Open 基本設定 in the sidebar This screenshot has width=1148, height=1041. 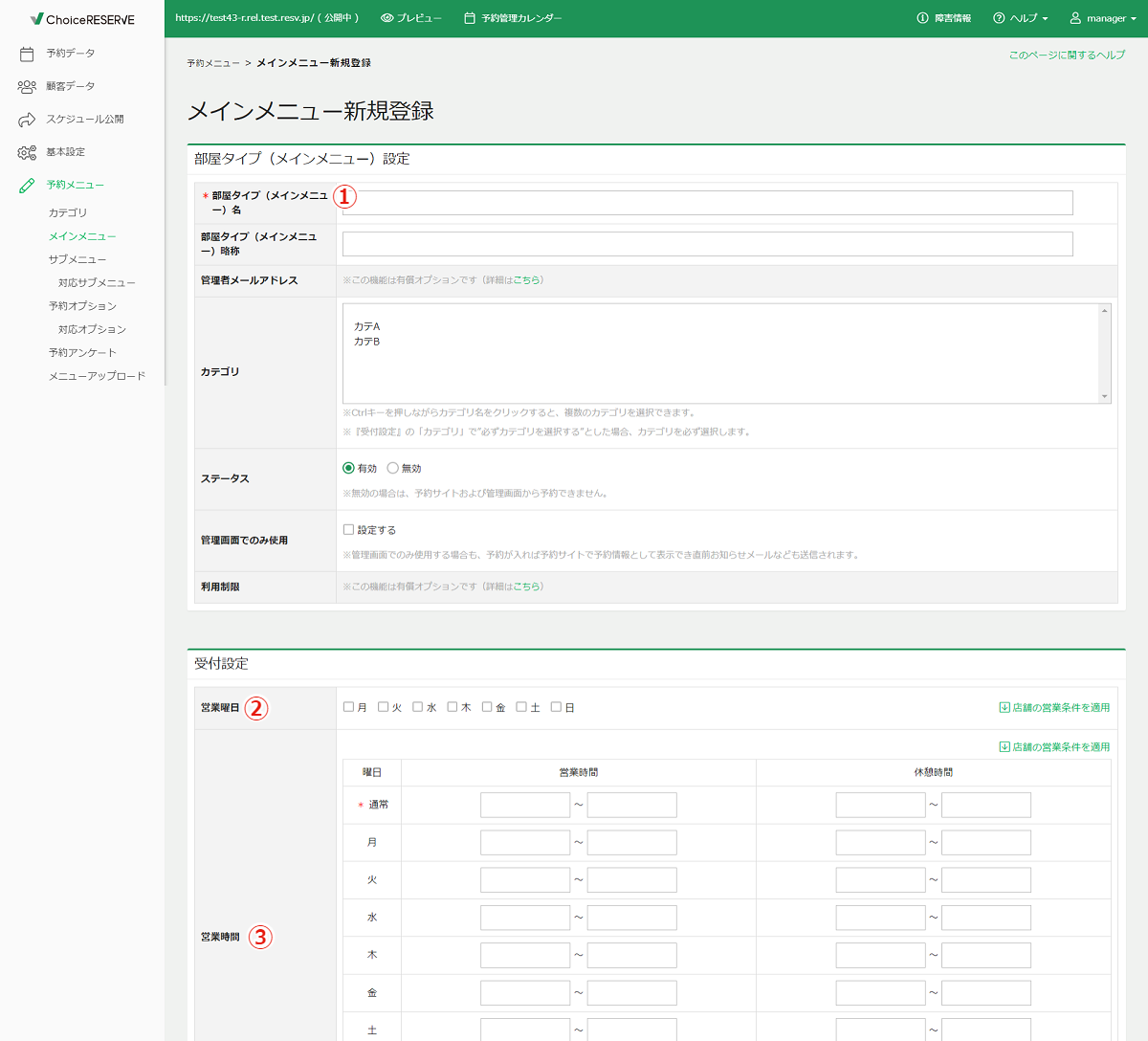[x=66, y=152]
